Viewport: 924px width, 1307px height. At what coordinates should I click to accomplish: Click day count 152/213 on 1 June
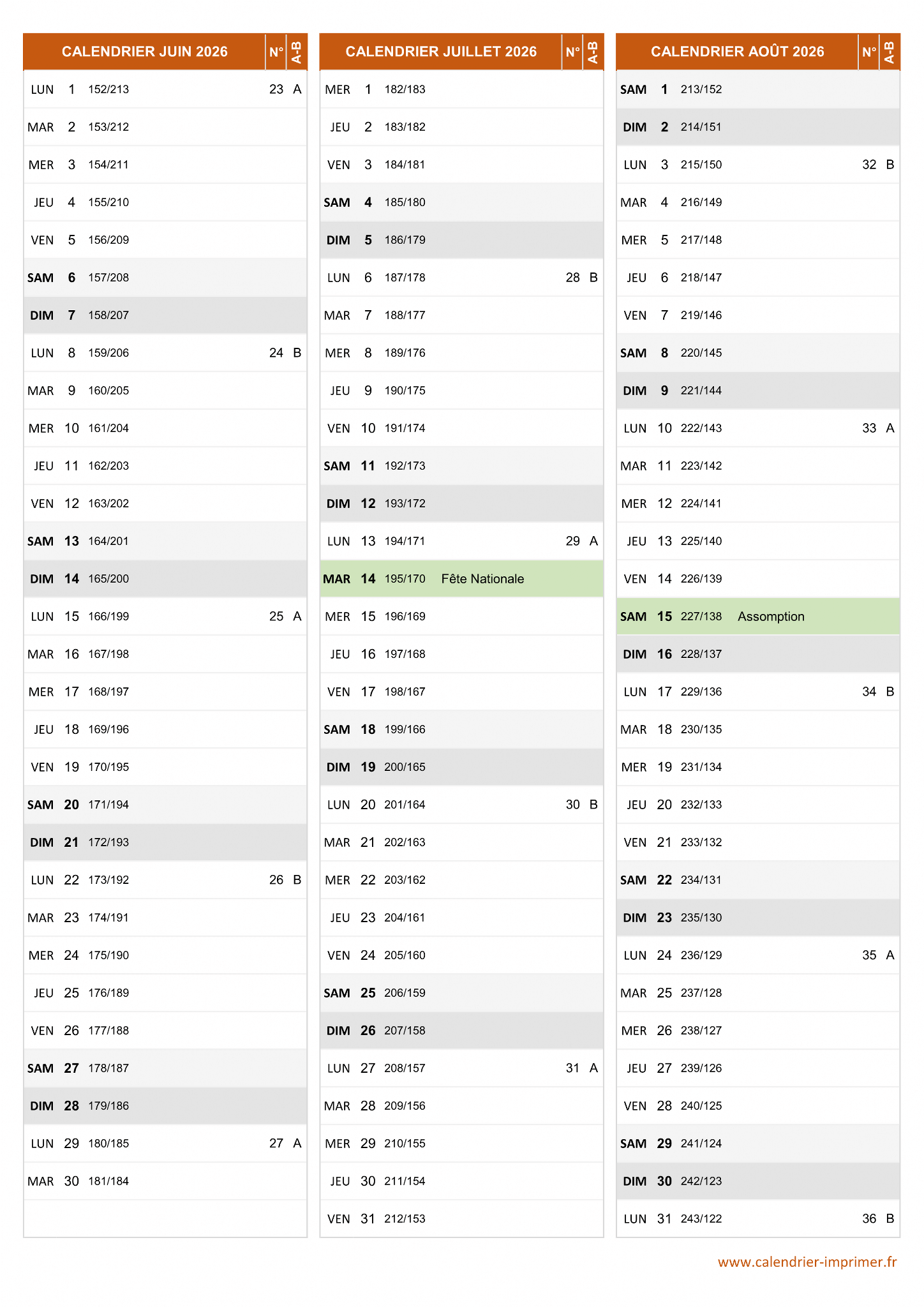108,89
